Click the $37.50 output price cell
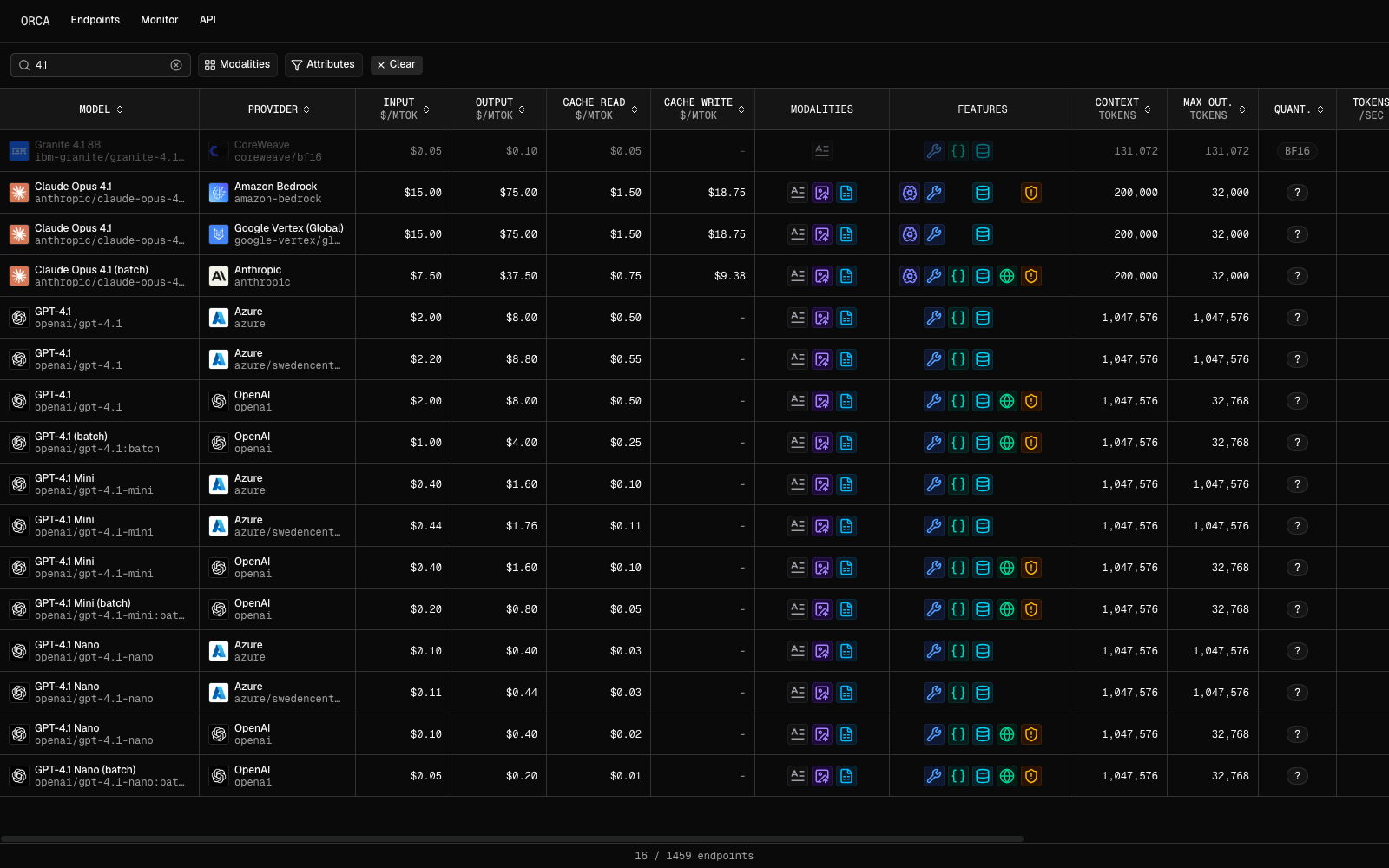The height and width of the screenshot is (868, 1389). click(x=518, y=276)
